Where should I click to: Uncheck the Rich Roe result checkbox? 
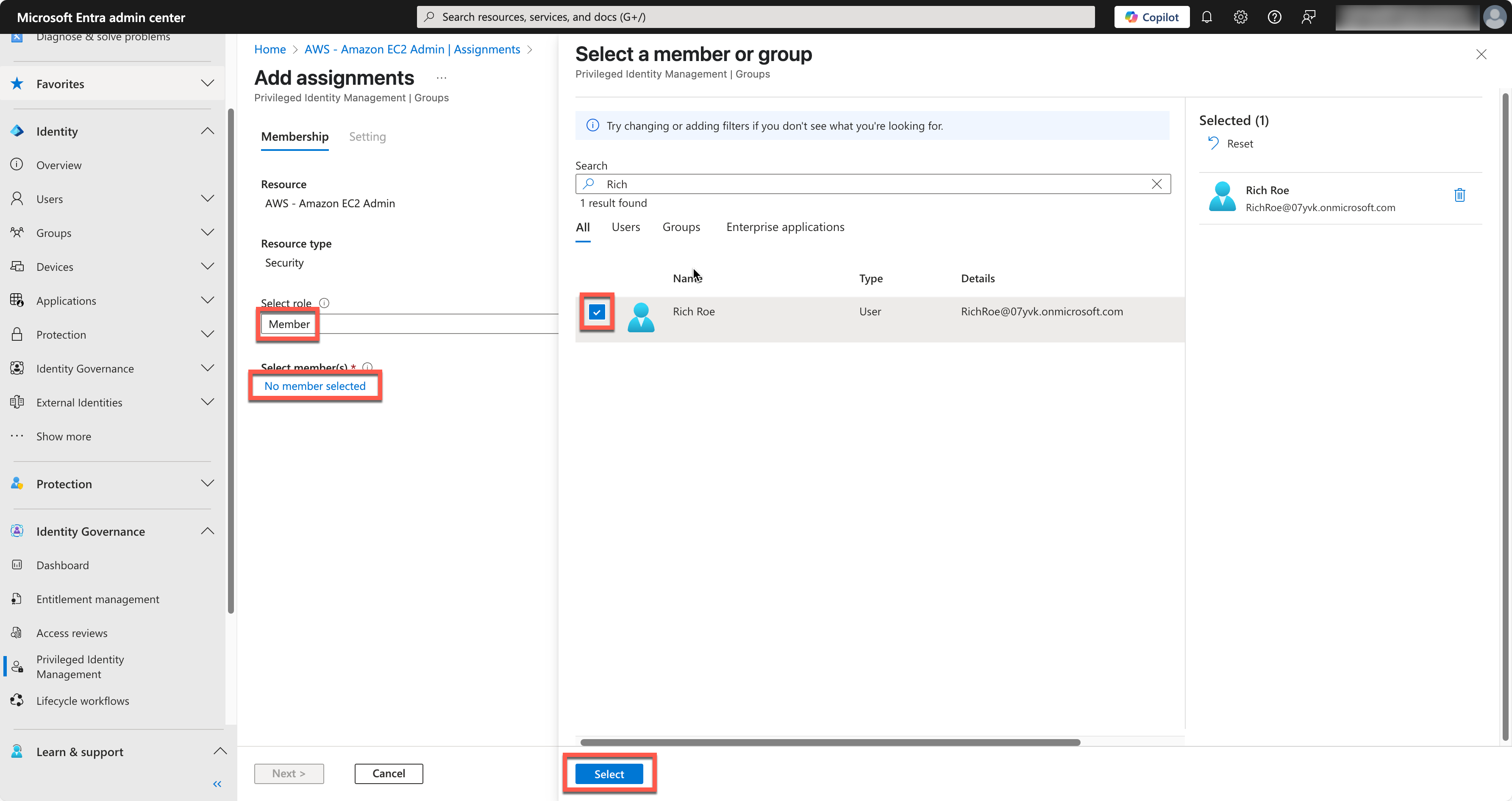click(x=597, y=312)
